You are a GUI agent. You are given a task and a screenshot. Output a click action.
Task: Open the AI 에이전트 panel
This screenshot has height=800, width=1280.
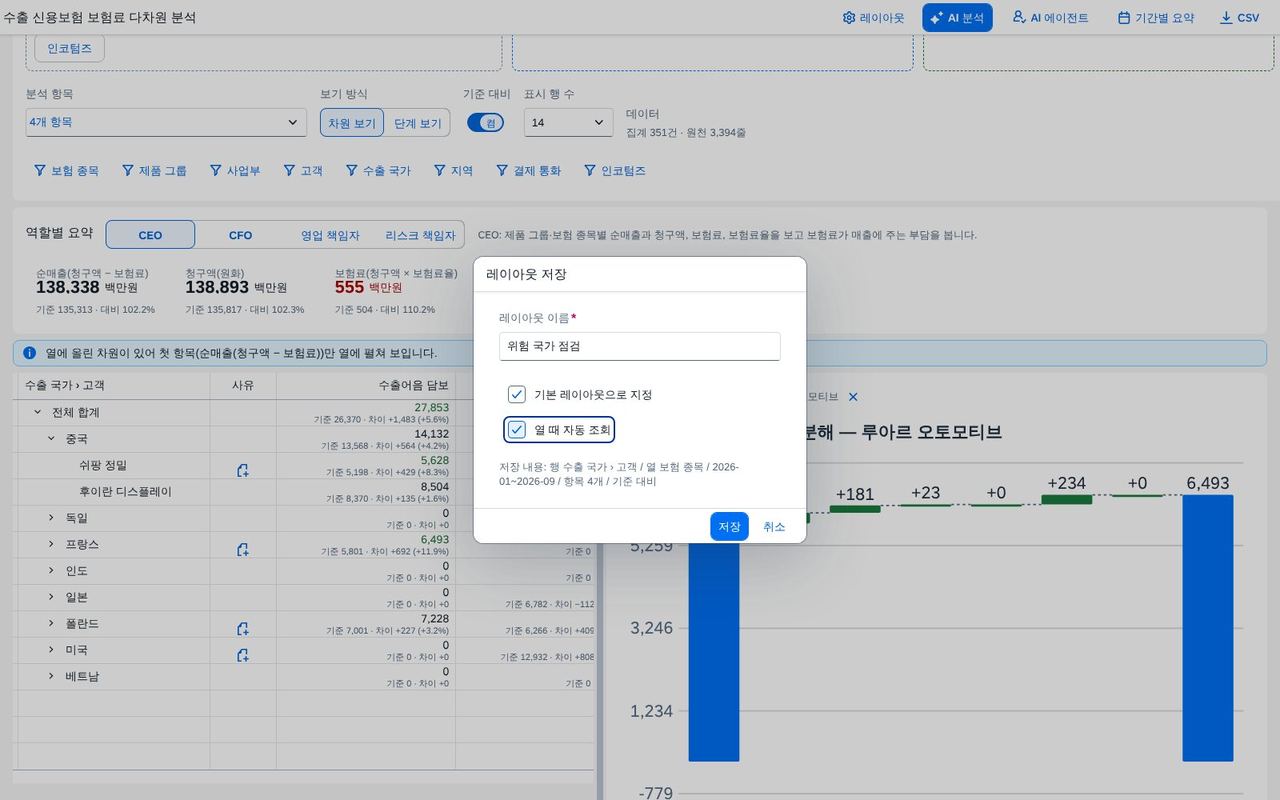coord(1050,18)
